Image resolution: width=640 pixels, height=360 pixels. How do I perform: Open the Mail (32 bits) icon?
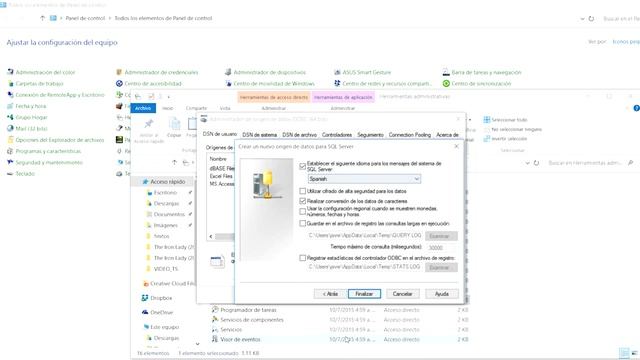pos(10,129)
